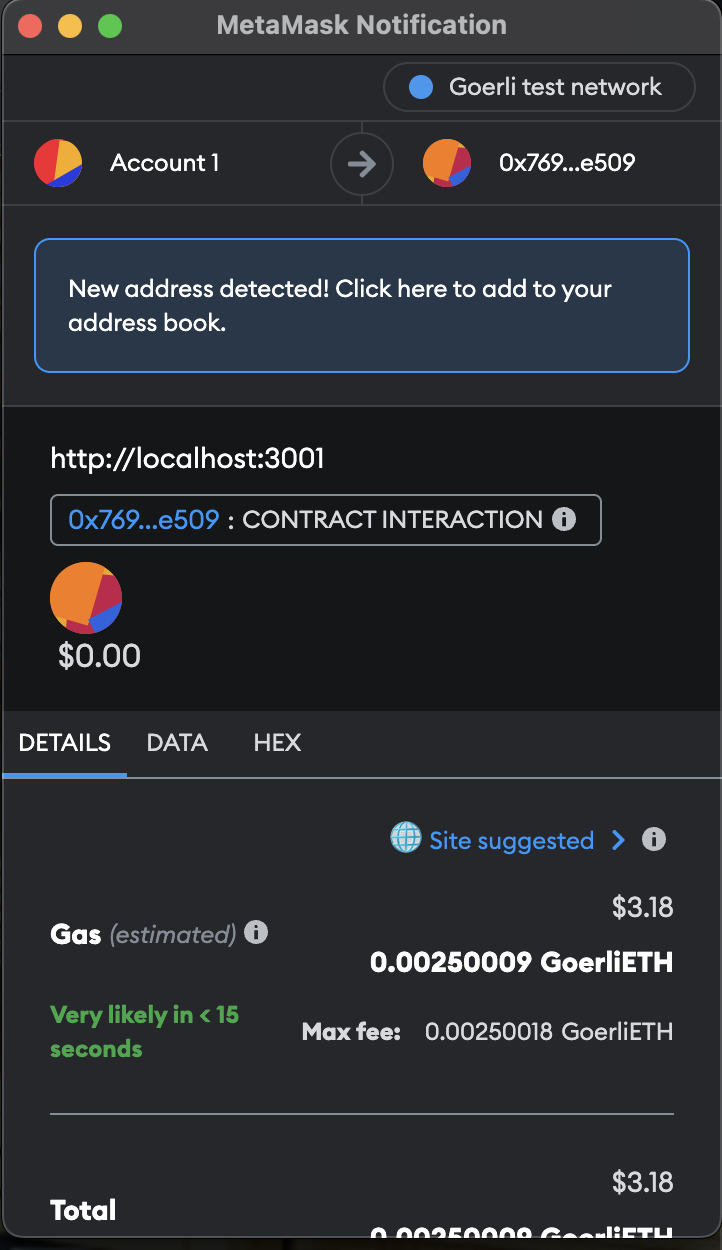
Task: Click the arrow icon between accounts
Action: (362, 163)
